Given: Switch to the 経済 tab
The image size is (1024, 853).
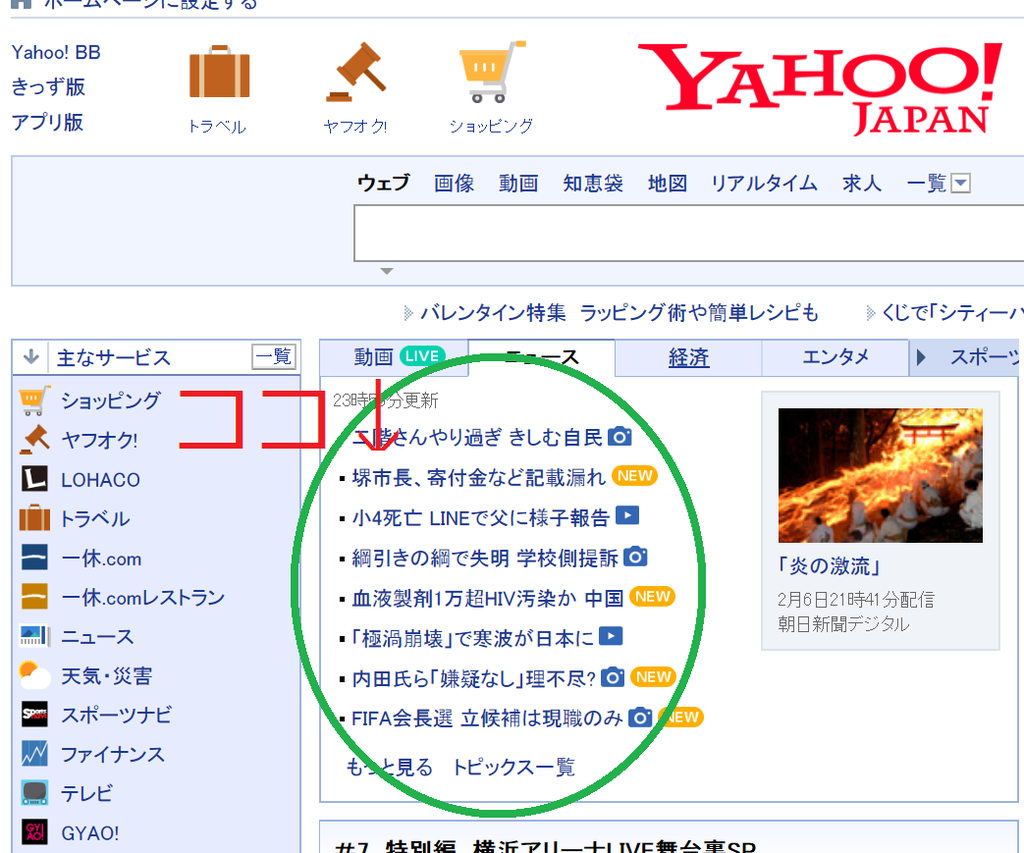Looking at the screenshot, I should pyautogui.click(x=688, y=358).
